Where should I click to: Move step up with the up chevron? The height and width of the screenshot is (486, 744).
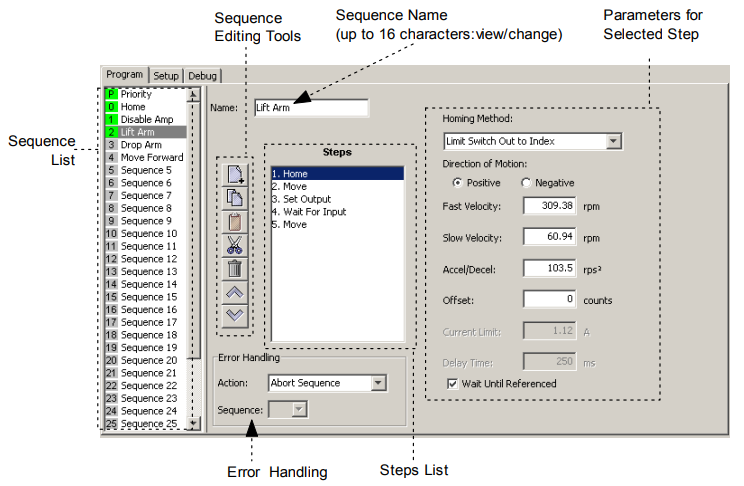235,292
